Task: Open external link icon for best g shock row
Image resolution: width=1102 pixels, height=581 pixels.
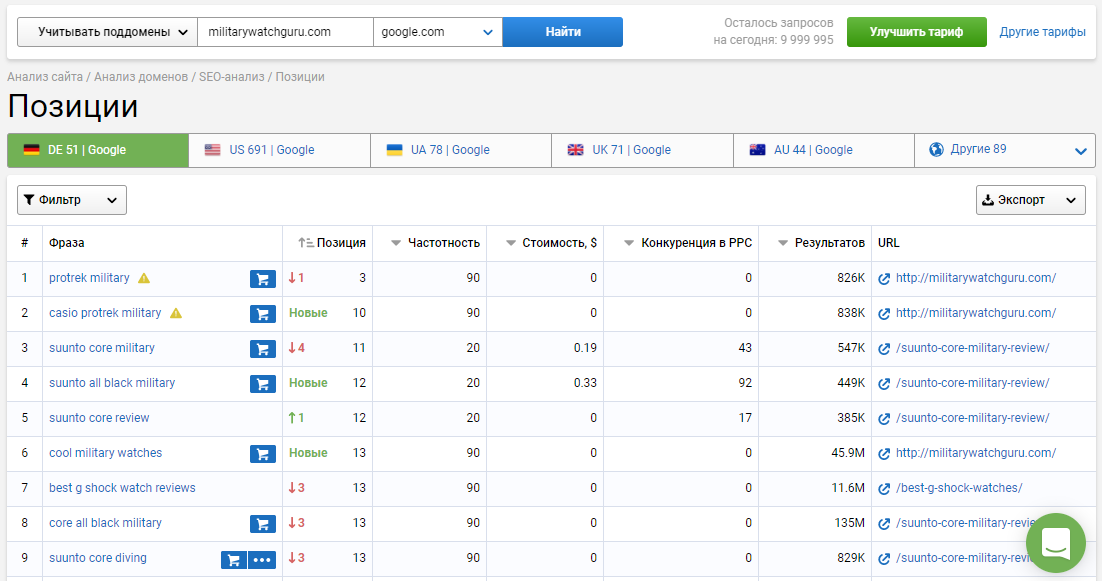Action: 884,488
